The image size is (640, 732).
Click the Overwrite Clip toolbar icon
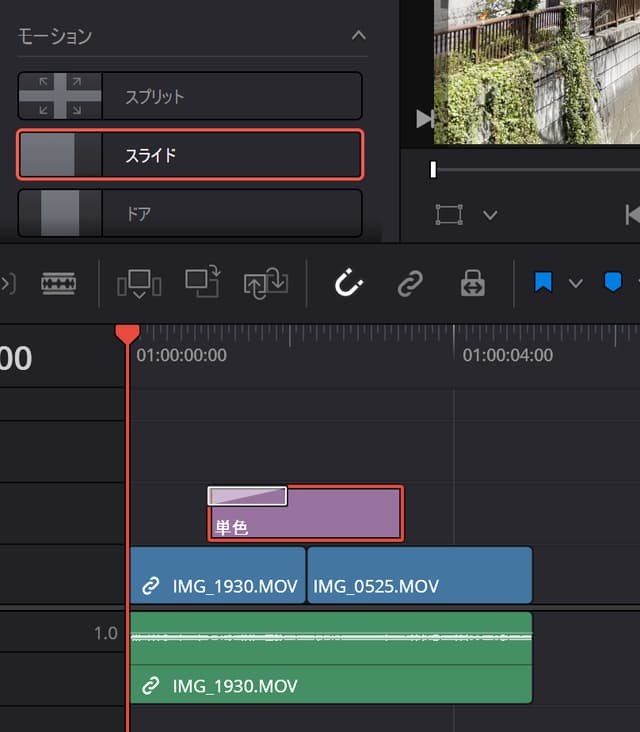203,281
